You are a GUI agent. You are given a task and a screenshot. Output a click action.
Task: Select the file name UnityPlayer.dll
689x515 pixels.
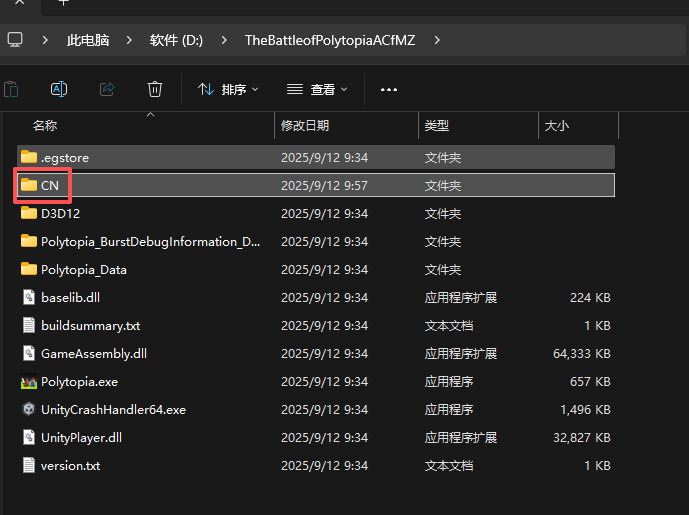81,438
